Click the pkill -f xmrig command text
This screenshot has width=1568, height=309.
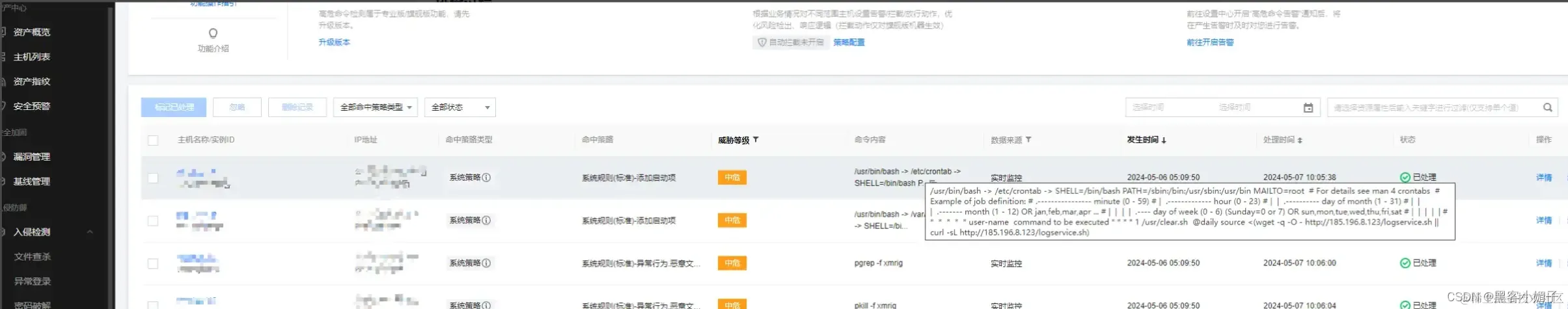tap(875, 305)
